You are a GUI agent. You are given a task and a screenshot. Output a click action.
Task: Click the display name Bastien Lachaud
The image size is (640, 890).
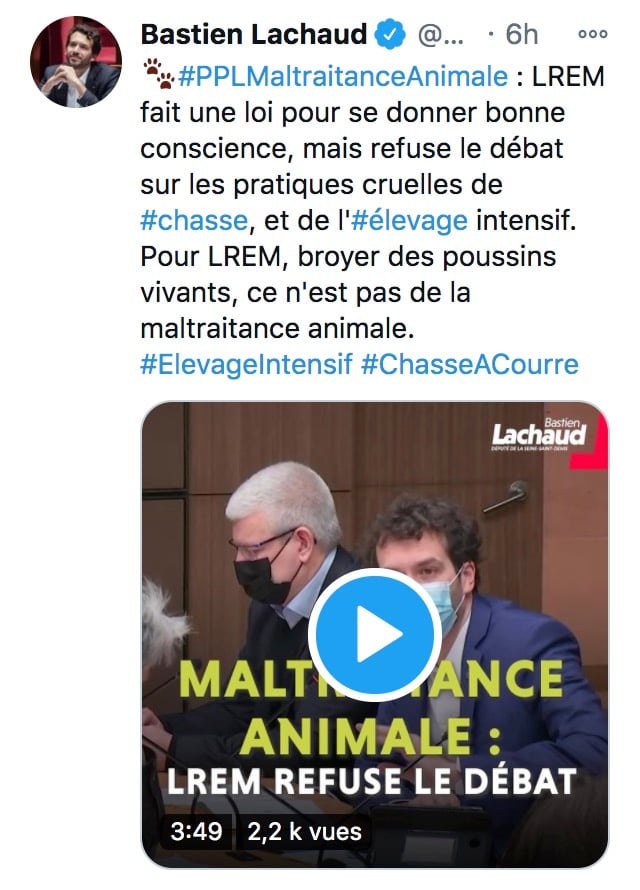(254, 35)
